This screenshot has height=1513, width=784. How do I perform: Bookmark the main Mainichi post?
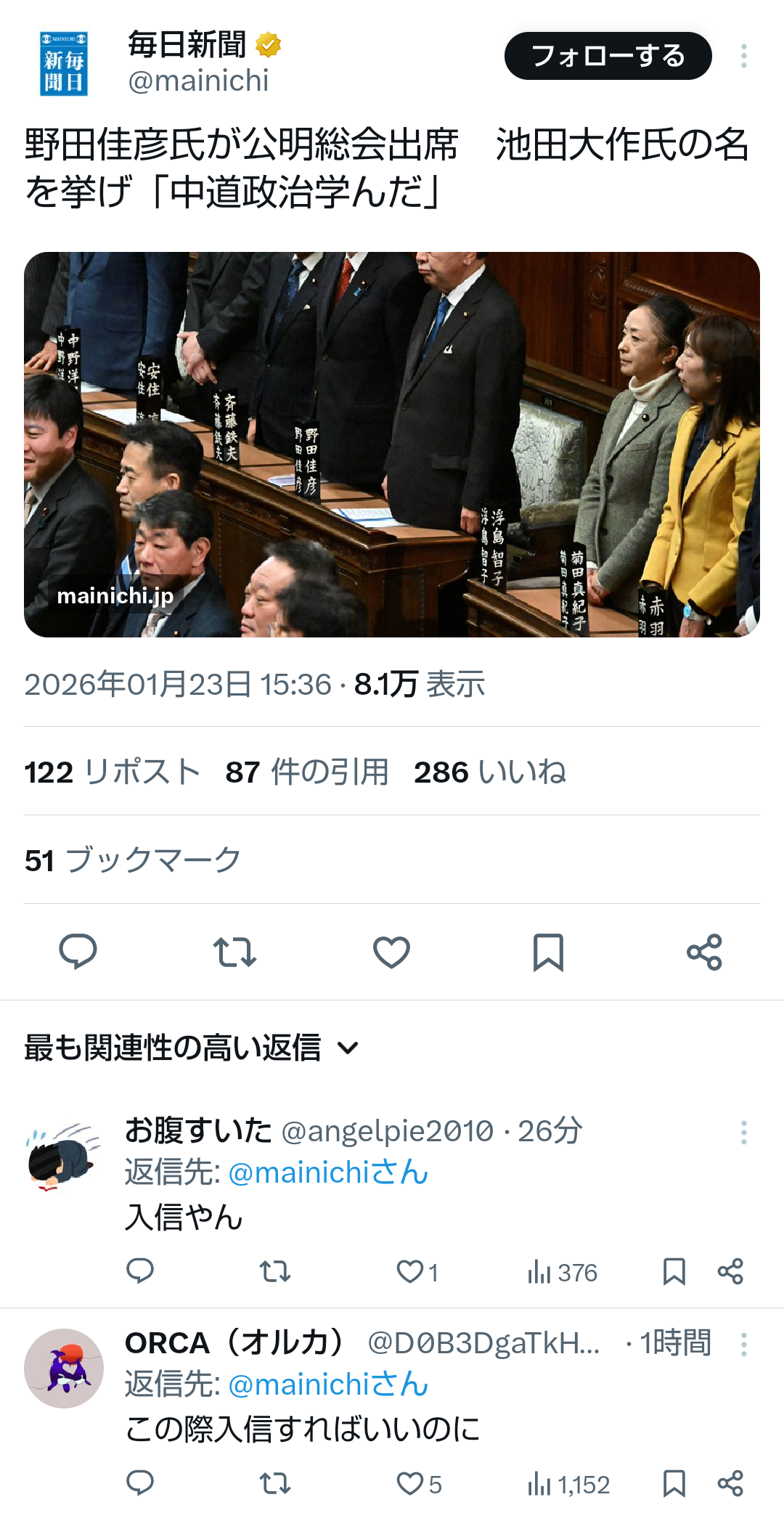click(x=548, y=952)
